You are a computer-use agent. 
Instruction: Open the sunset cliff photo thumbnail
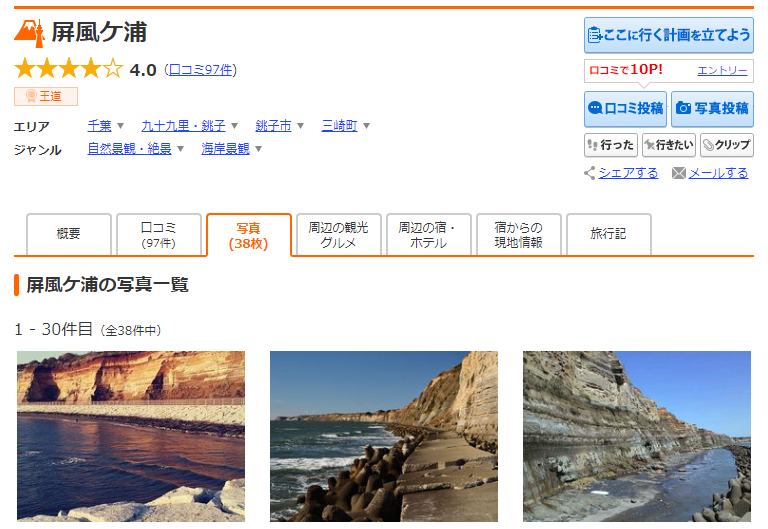coord(131,436)
